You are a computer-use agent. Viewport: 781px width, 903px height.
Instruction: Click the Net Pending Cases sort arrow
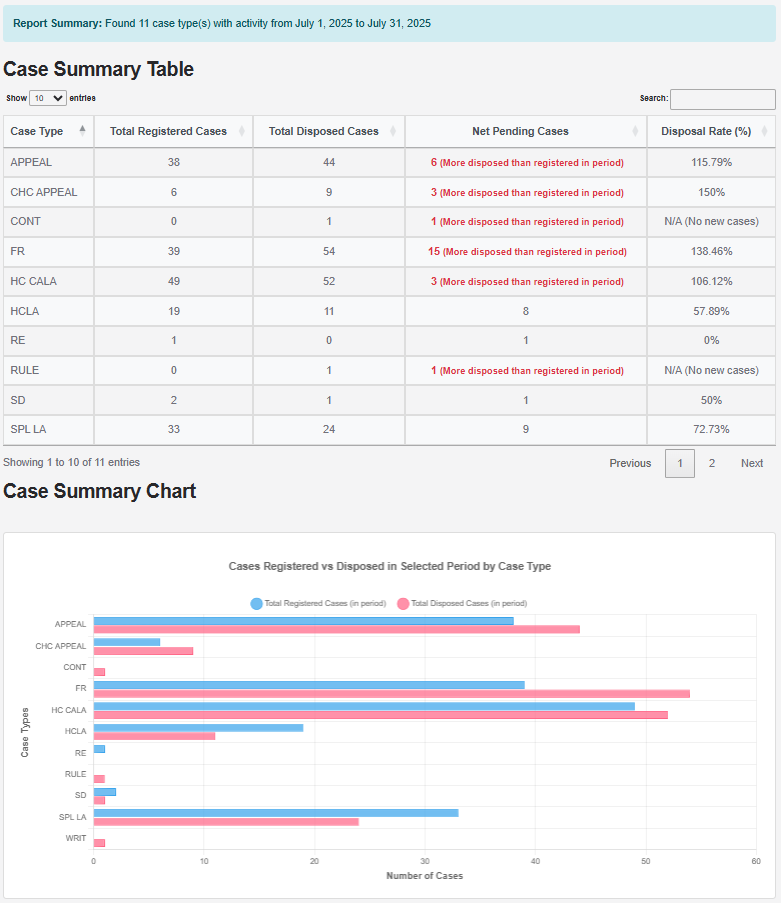[x=635, y=131]
